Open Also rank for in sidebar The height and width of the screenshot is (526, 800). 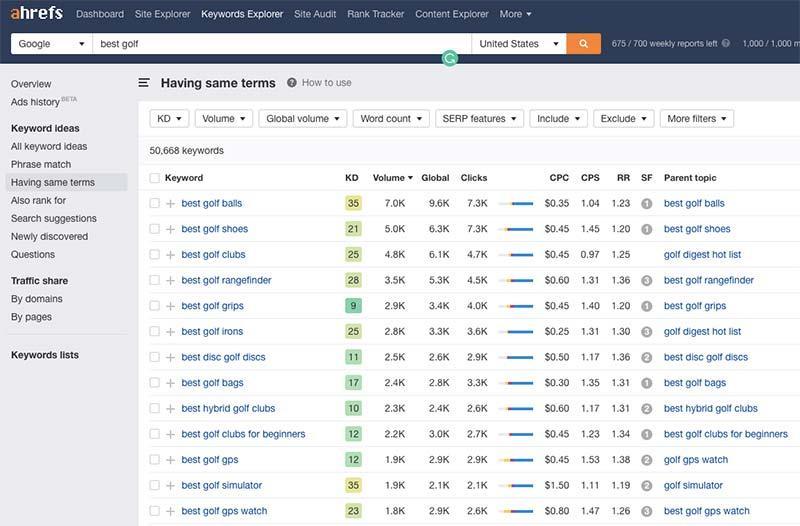38,200
